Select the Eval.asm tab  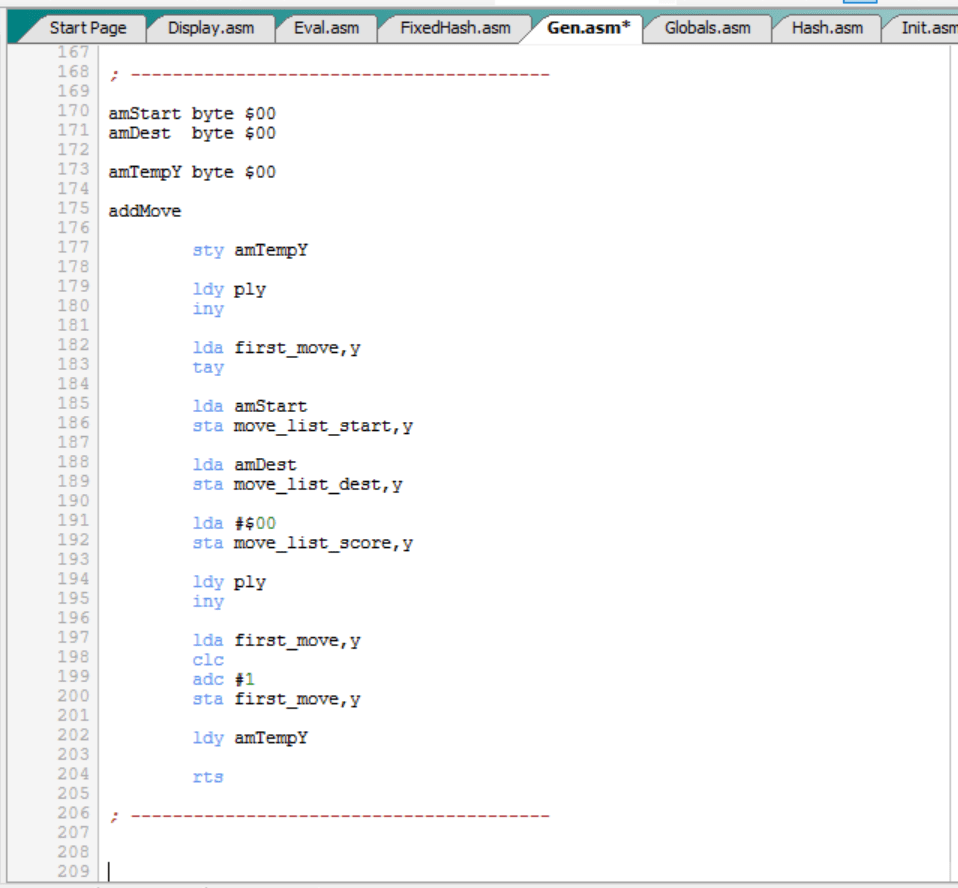click(x=326, y=28)
